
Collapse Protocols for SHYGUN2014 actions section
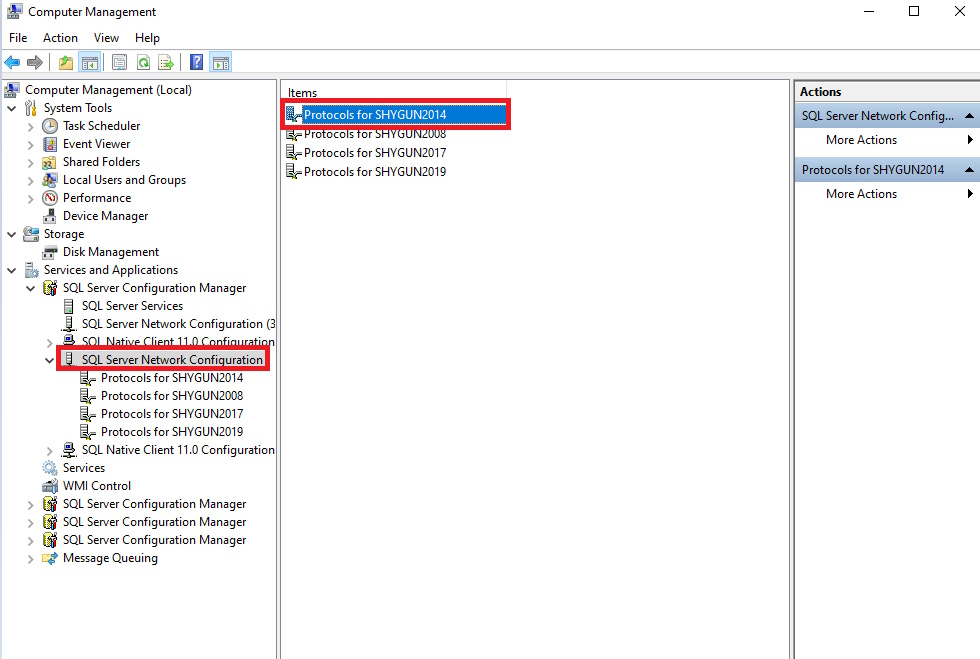pyautogui.click(x=969, y=170)
